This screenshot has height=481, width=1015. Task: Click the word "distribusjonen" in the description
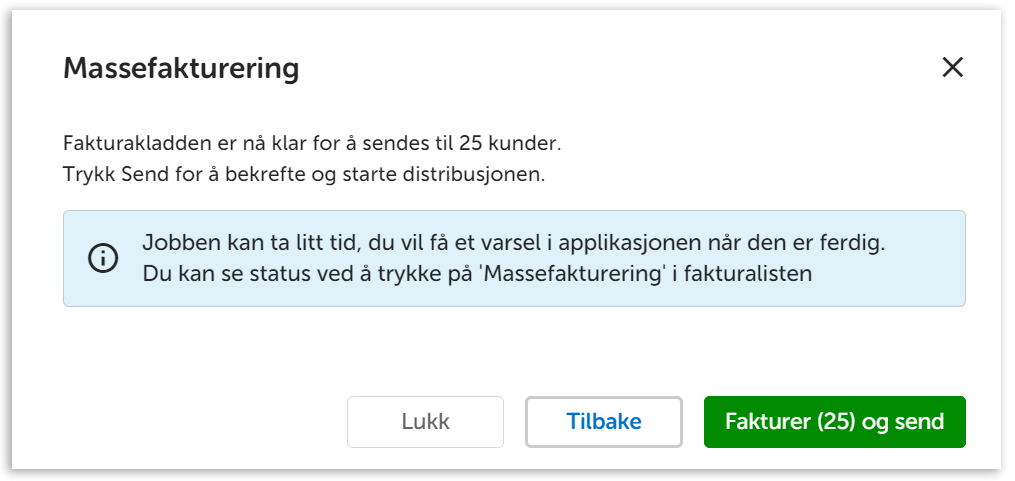[x=477, y=173]
